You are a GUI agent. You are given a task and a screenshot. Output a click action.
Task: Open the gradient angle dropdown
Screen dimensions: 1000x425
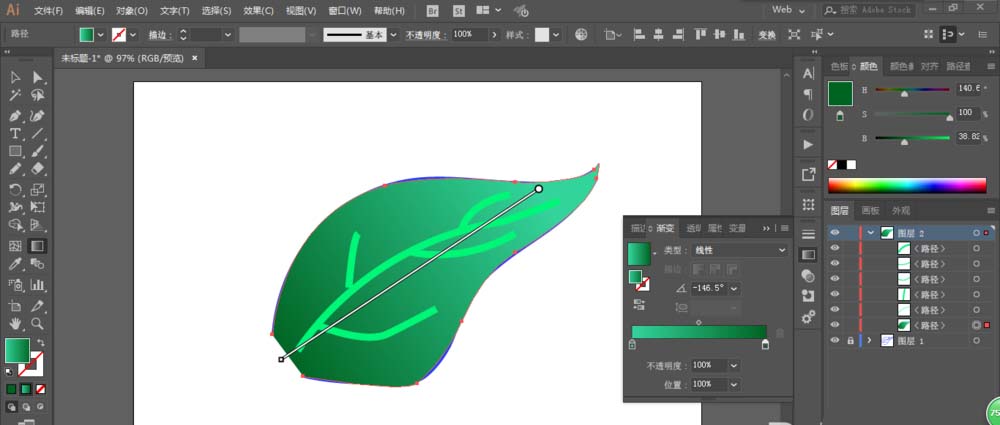(735, 288)
